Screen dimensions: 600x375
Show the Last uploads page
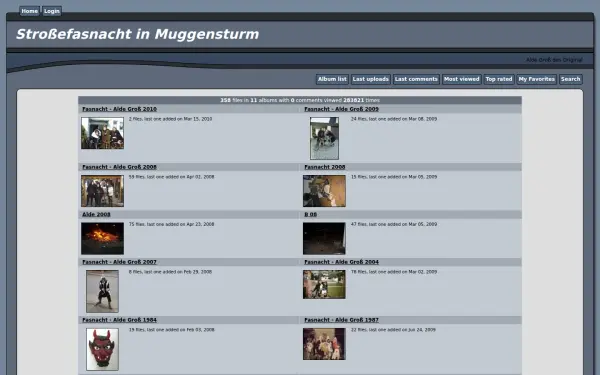click(370, 79)
